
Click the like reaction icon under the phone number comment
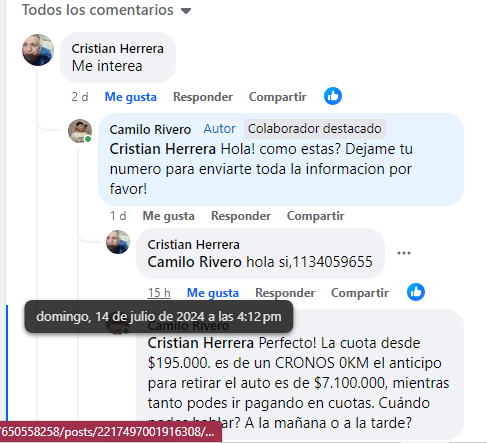click(x=416, y=292)
